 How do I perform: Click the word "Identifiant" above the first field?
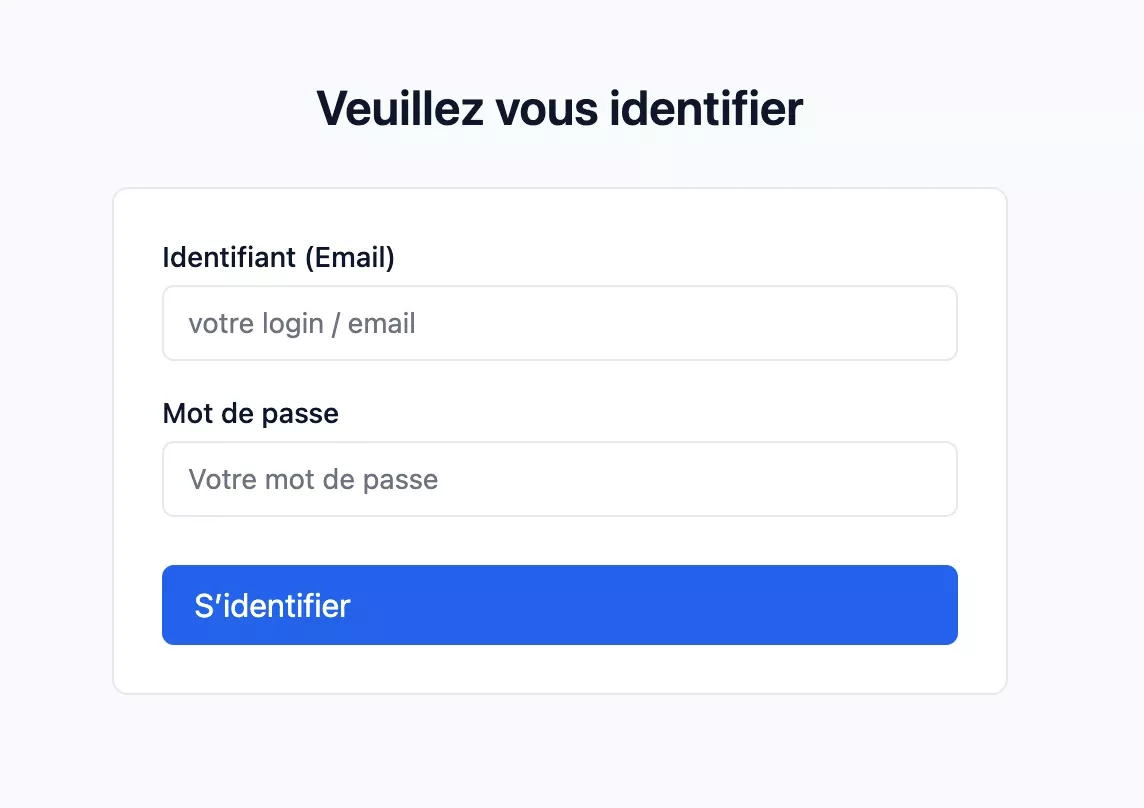point(229,258)
